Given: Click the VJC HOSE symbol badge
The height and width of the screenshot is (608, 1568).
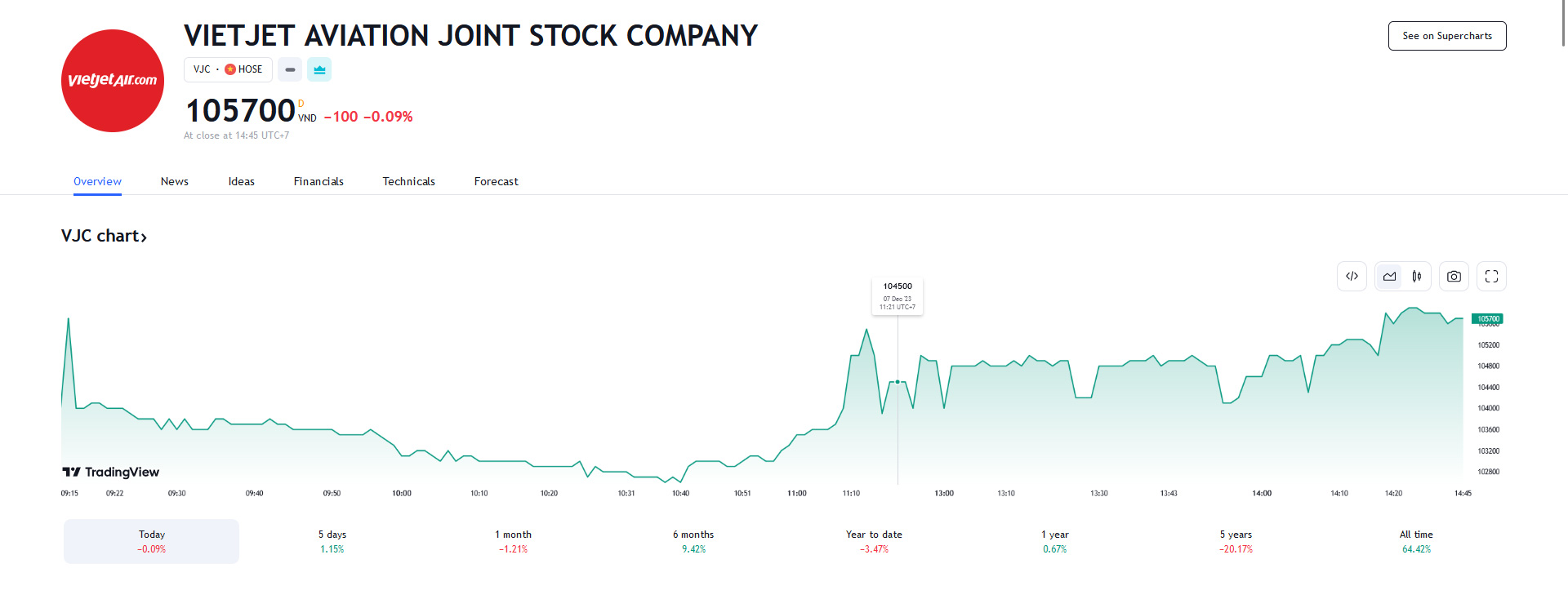Looking at the screenshot, I should pyautogui.click(x=228, y=70).
